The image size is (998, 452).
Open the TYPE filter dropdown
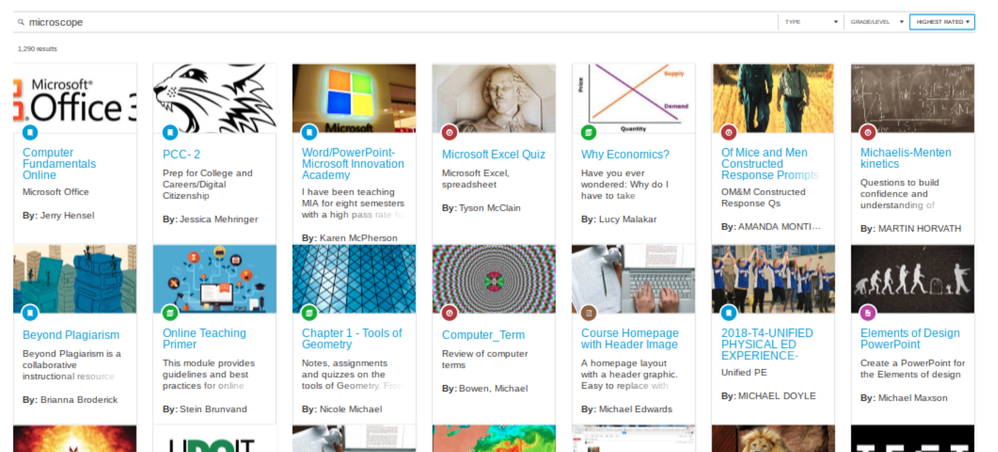pos(811,22)
